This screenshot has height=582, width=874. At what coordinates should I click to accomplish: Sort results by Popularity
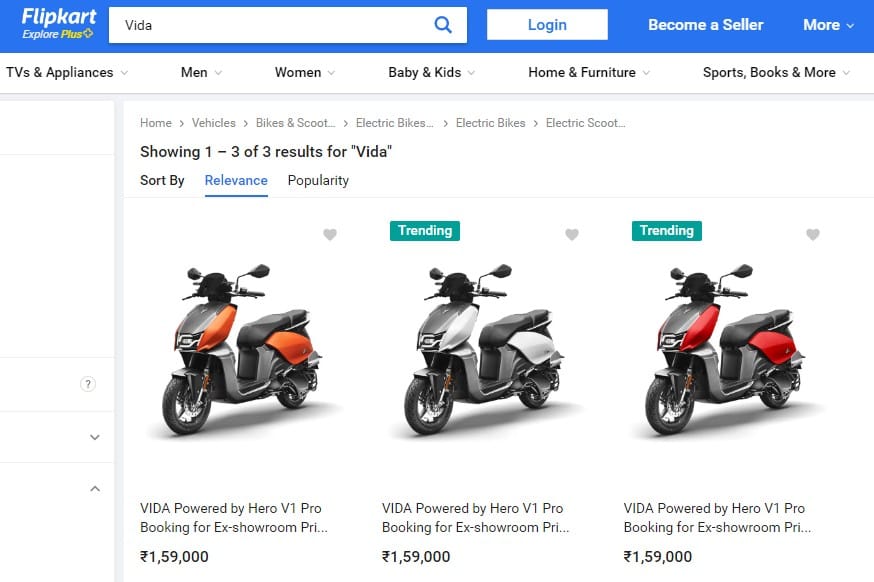pyautogui.click(x=318, y=180)
